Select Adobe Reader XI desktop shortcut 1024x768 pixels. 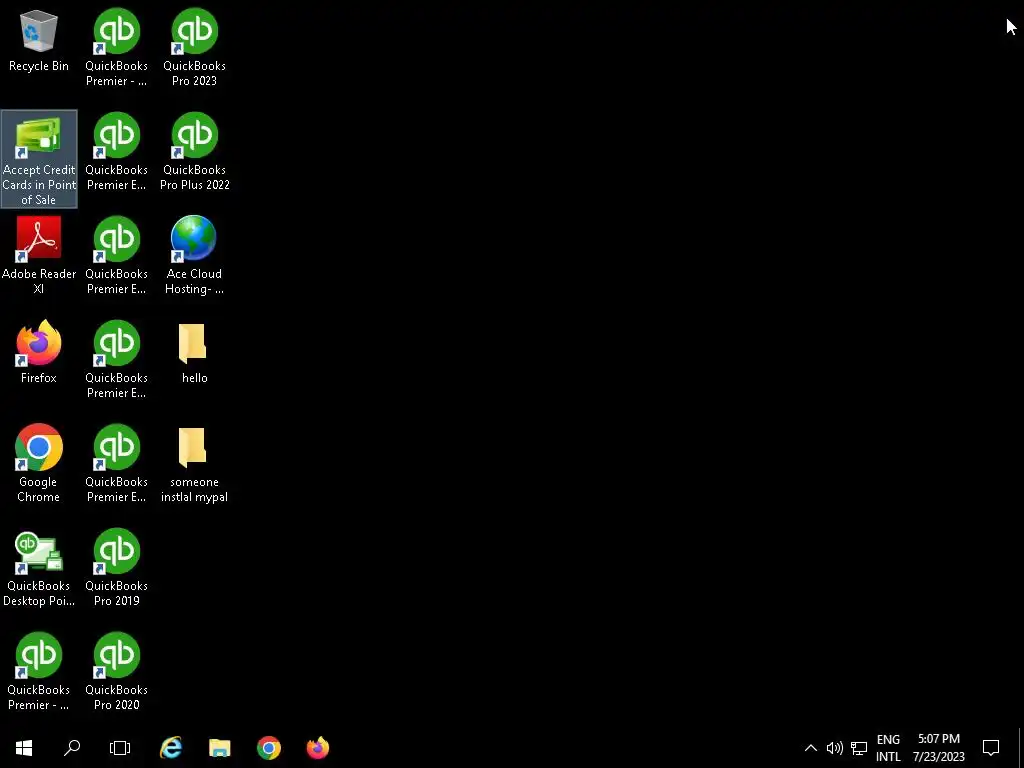point(39,255)
